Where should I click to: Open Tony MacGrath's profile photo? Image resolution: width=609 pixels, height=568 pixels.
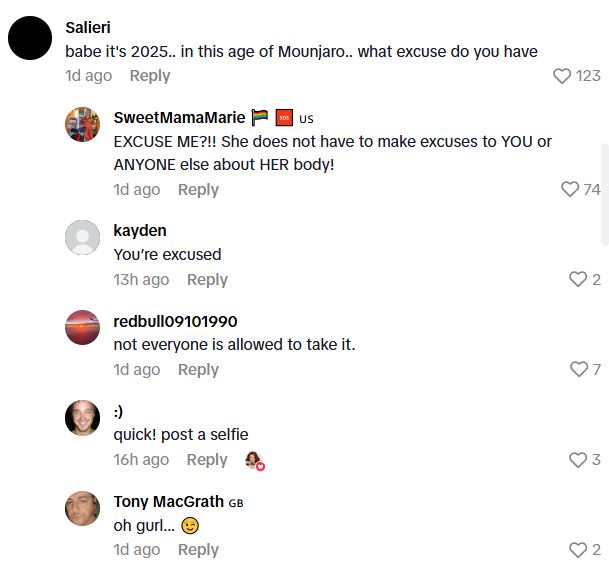[x=82, y=508]
